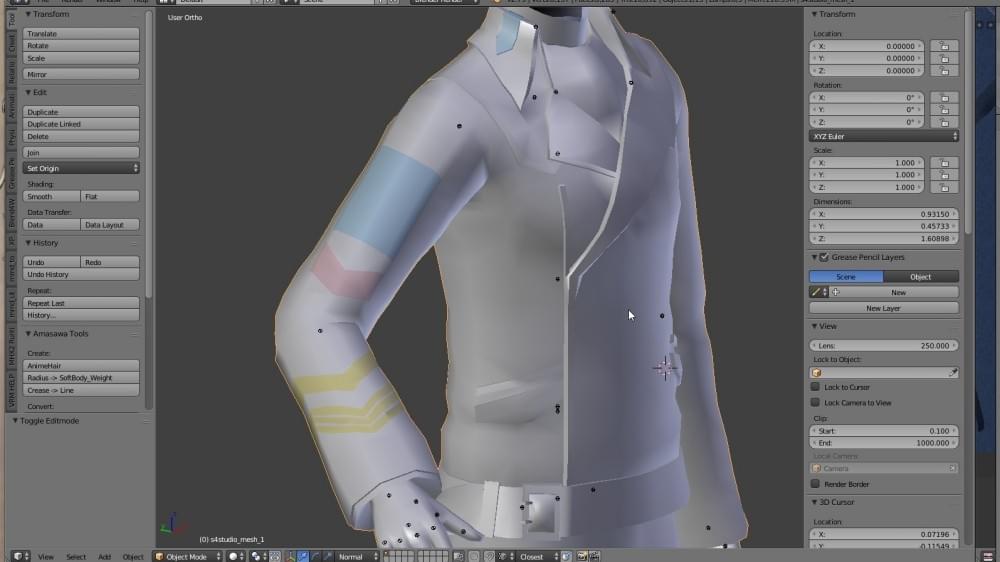Lock the Scale Z value

point(945,187)
